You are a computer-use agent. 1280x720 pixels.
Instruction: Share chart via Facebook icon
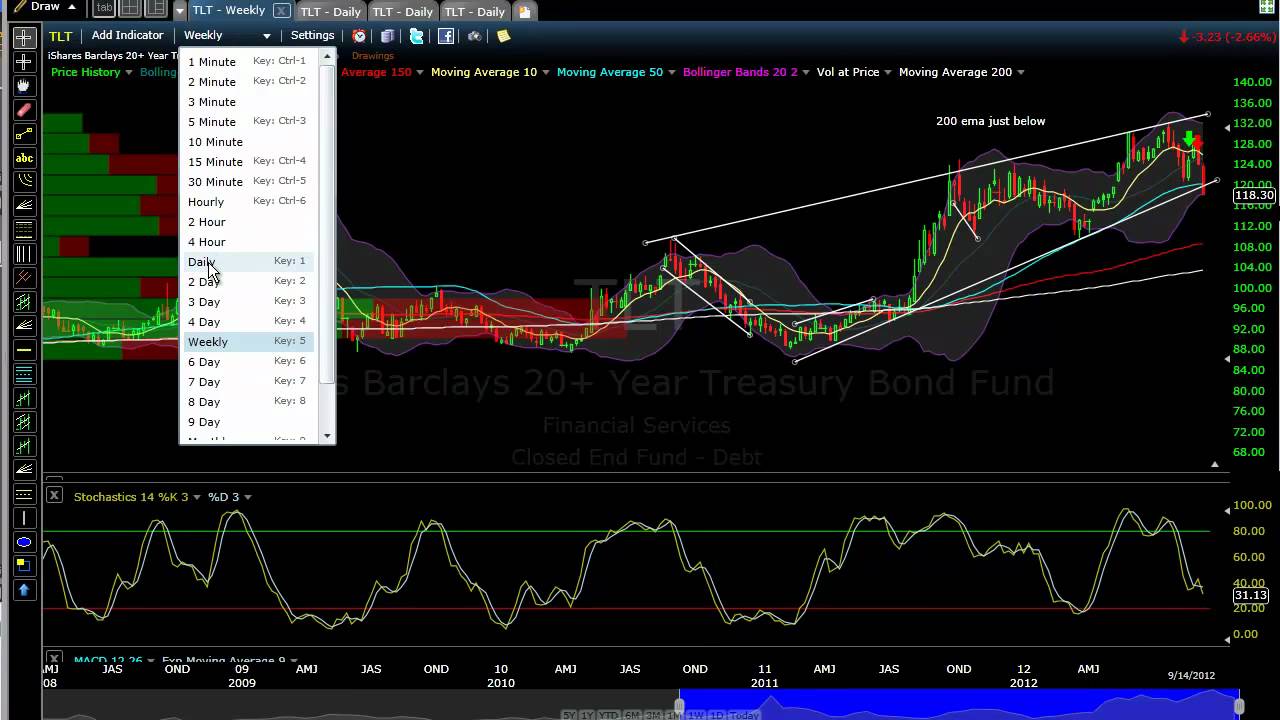pyautogui.click(x=446, y=36)
